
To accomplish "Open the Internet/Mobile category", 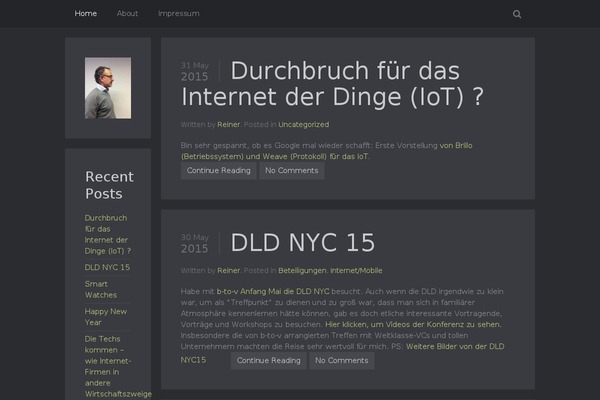I will point(356,270).
